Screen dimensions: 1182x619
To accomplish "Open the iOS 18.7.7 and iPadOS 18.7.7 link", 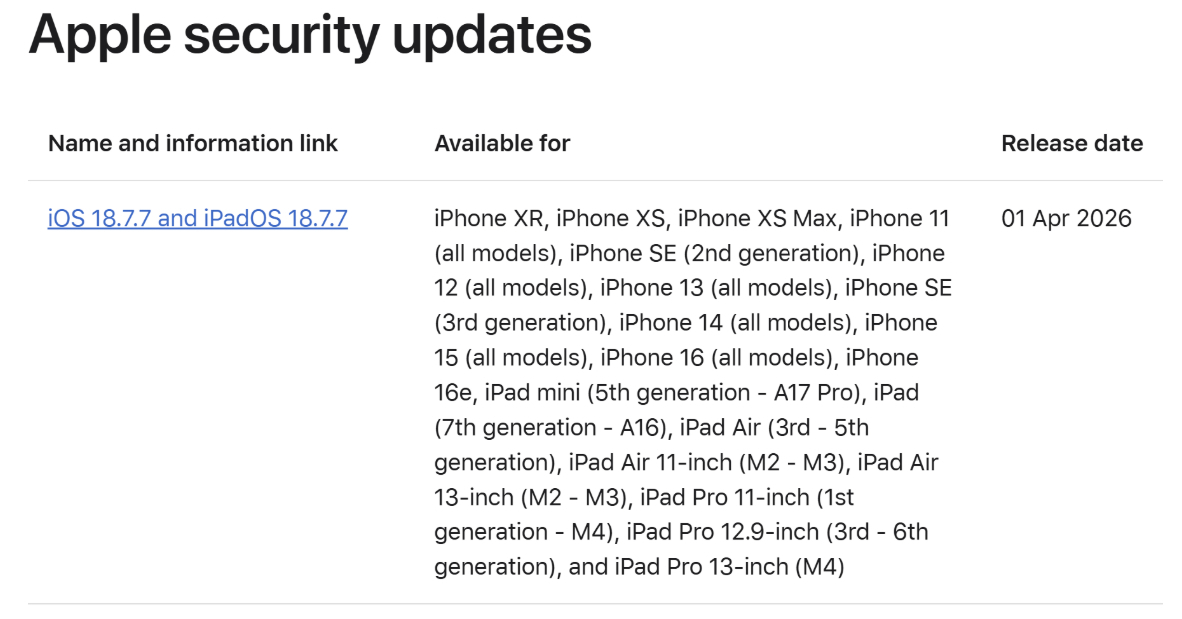I will point(197,218).
